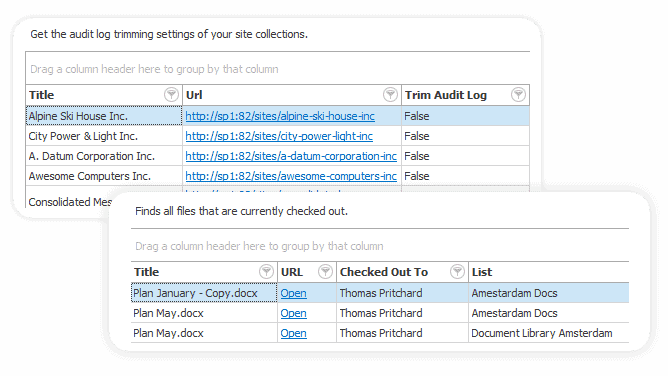Click False value for City Power & Light Inc.
Viewport: 668px width, 376px height.
tap(417, 136)
